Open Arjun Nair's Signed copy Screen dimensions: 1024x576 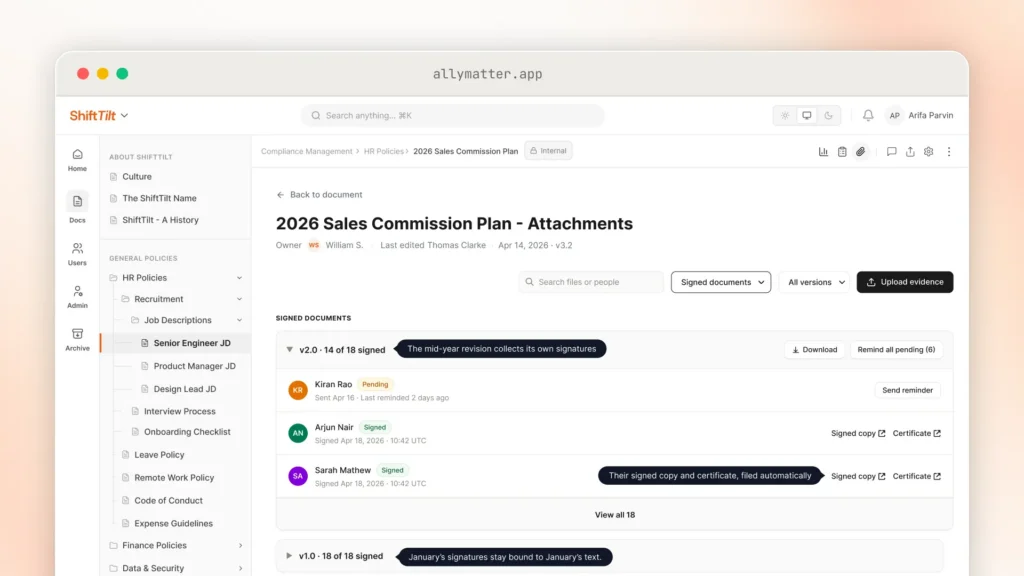click(857, 433)
